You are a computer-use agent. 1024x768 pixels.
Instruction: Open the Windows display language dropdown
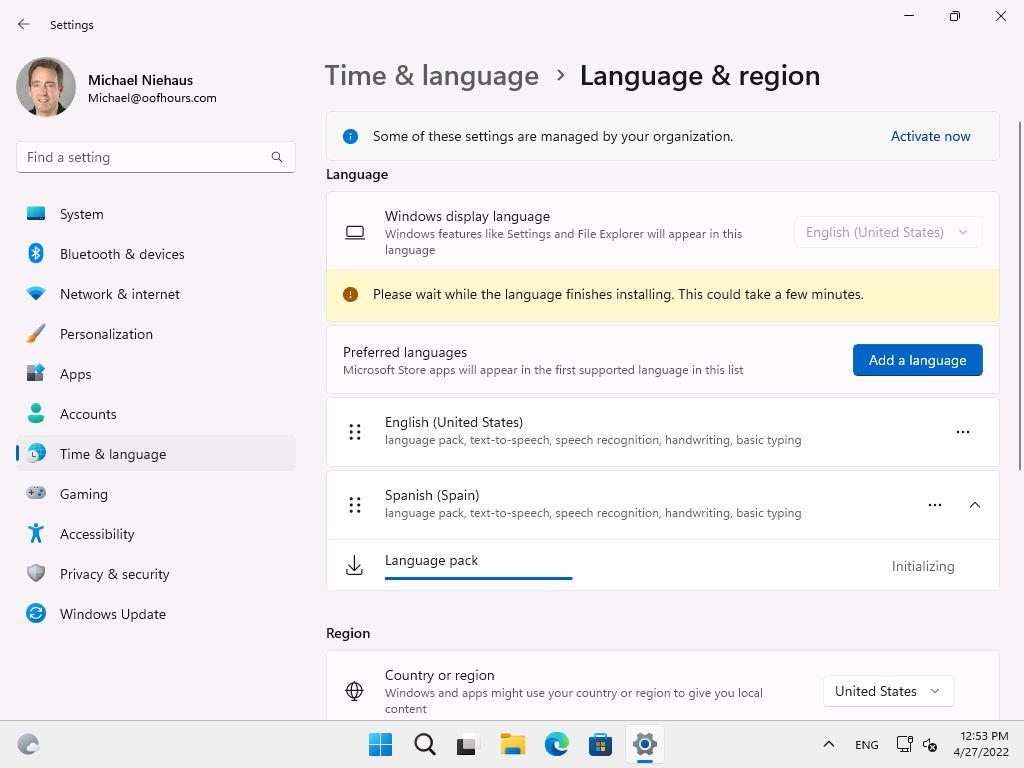(887, 231)
